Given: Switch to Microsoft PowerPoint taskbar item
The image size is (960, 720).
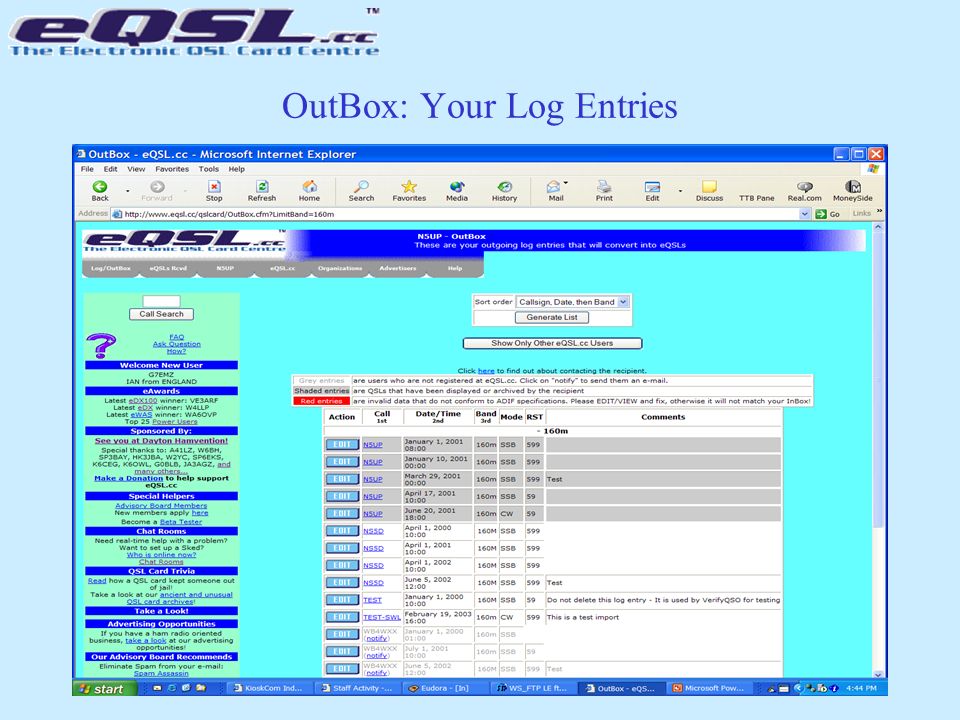Looking at the screenshot, I should pyautogui.click(x=709, y=688).
